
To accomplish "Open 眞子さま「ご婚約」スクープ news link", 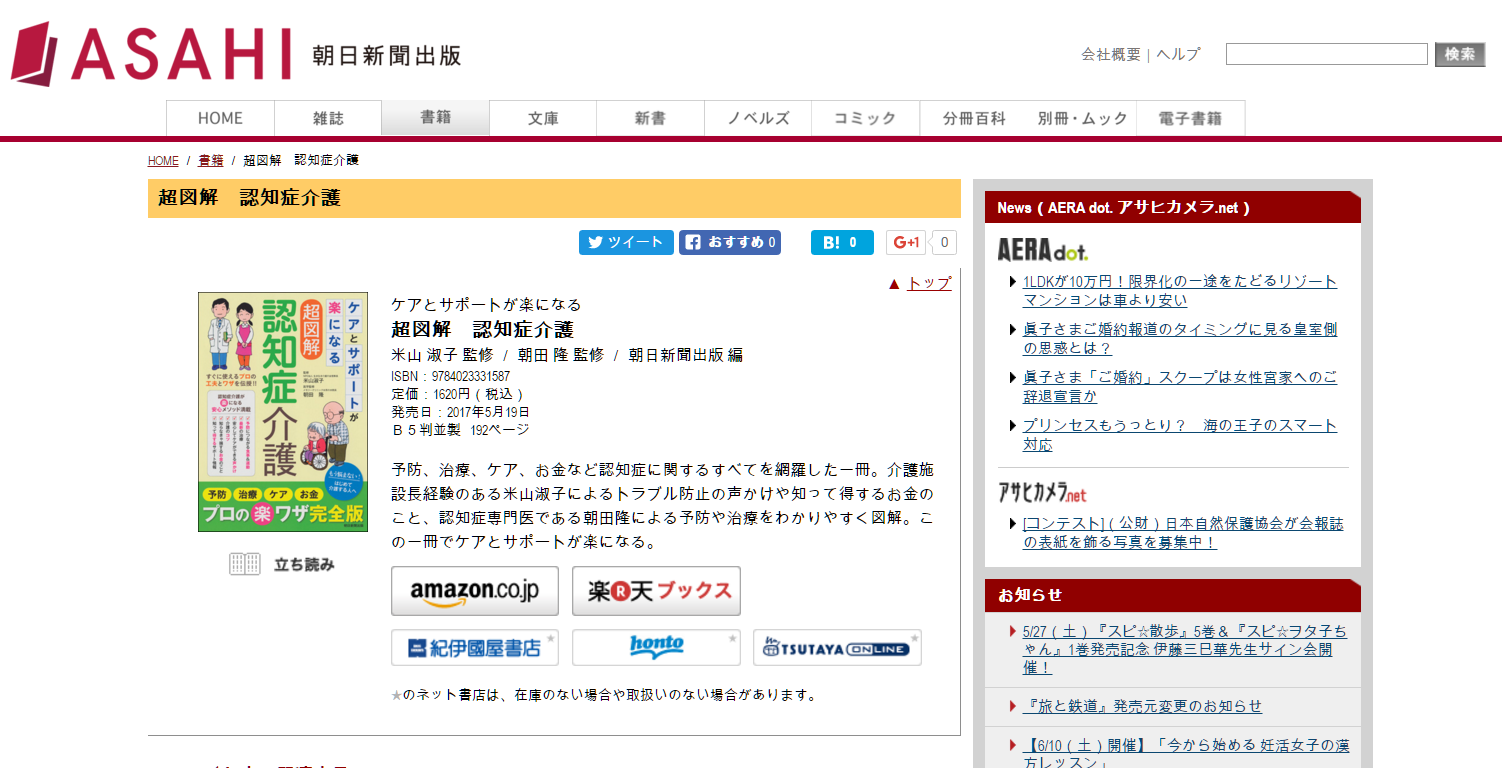I will click(x=1180, y=387).
